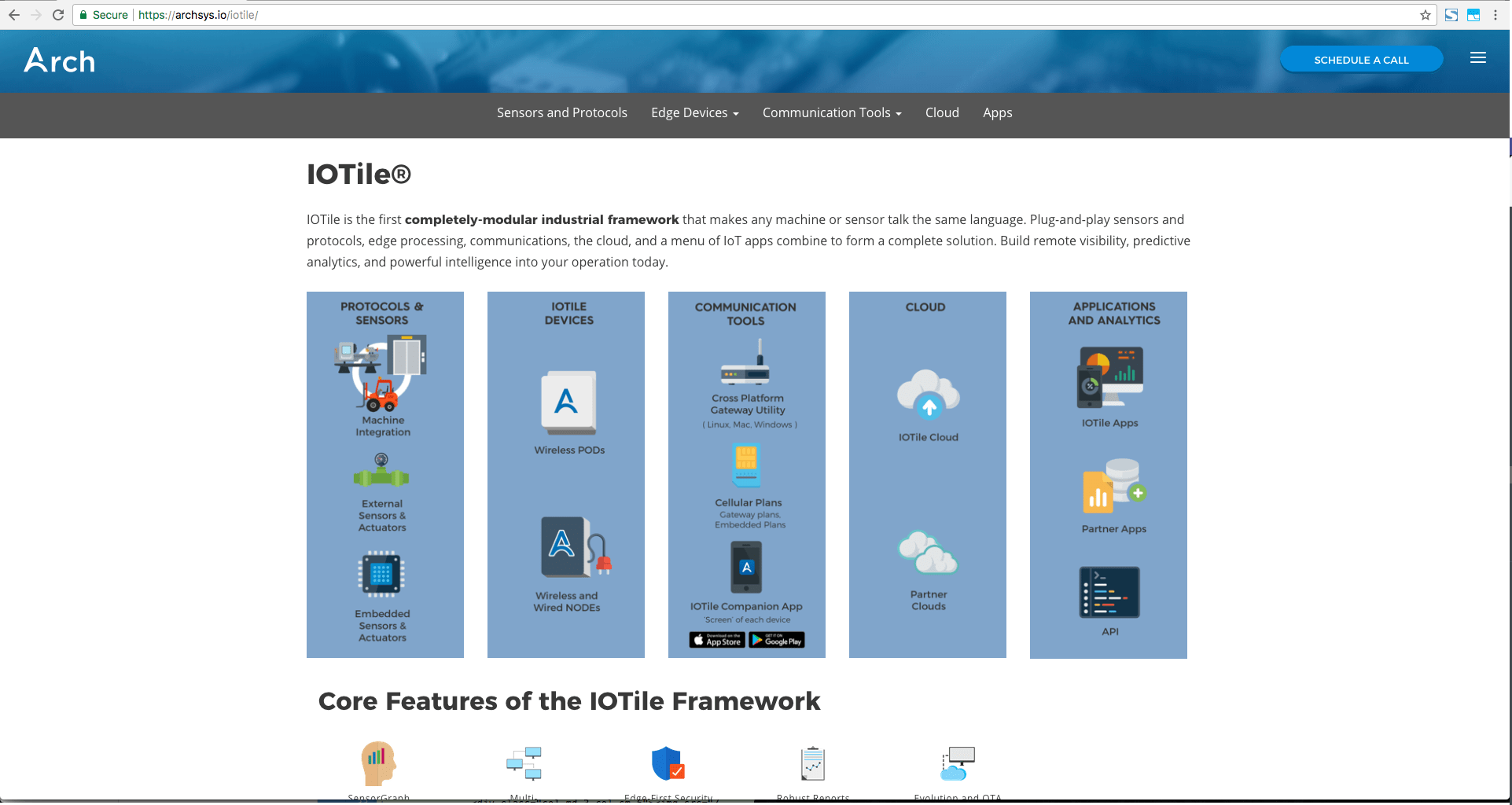
Task: Open the Cloud navigation item
Action: click(x=941, y=113)
